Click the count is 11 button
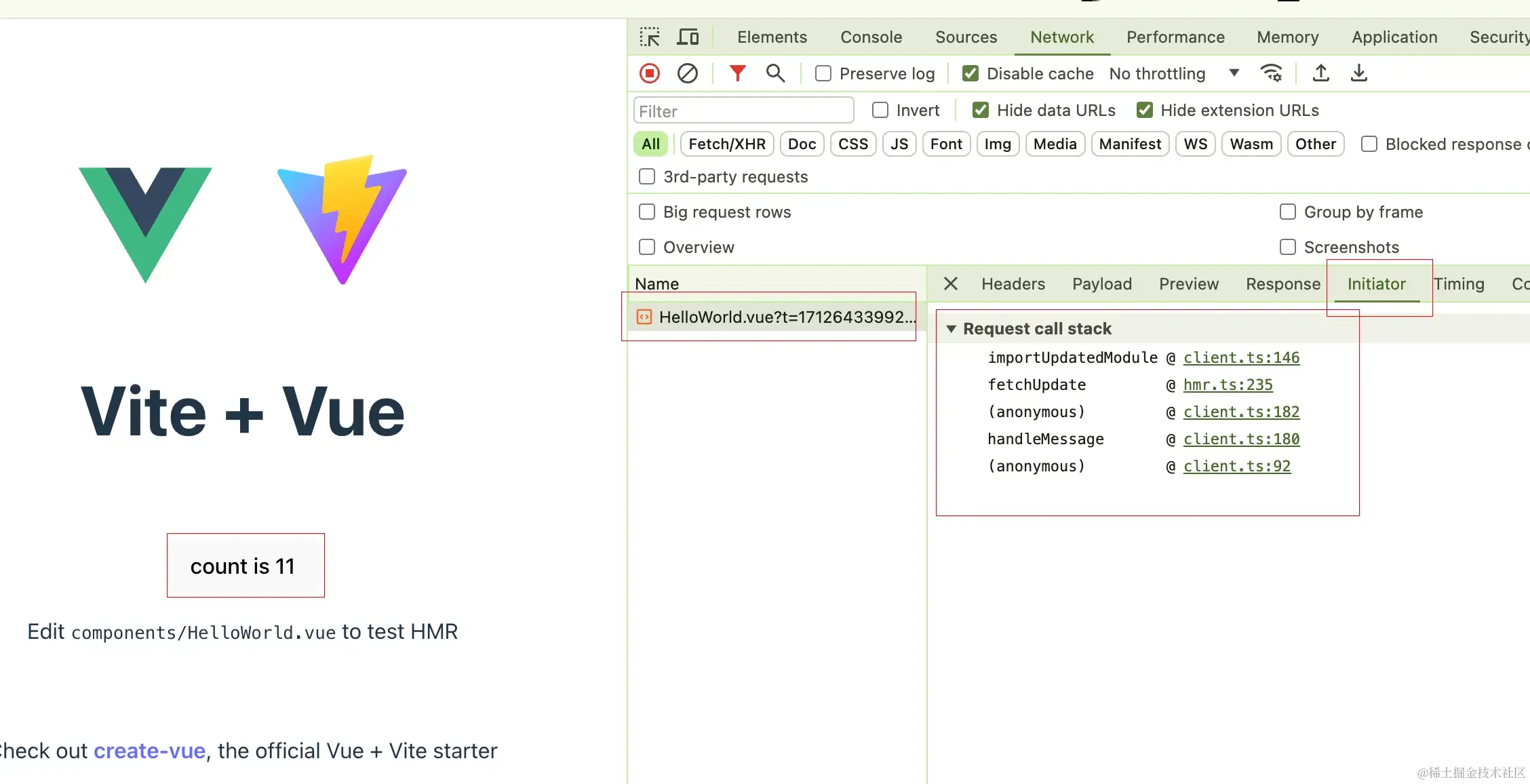Image resolution: width=1530 pixels, height=784 pixels. pyautogui.click(x=243, y=566)
